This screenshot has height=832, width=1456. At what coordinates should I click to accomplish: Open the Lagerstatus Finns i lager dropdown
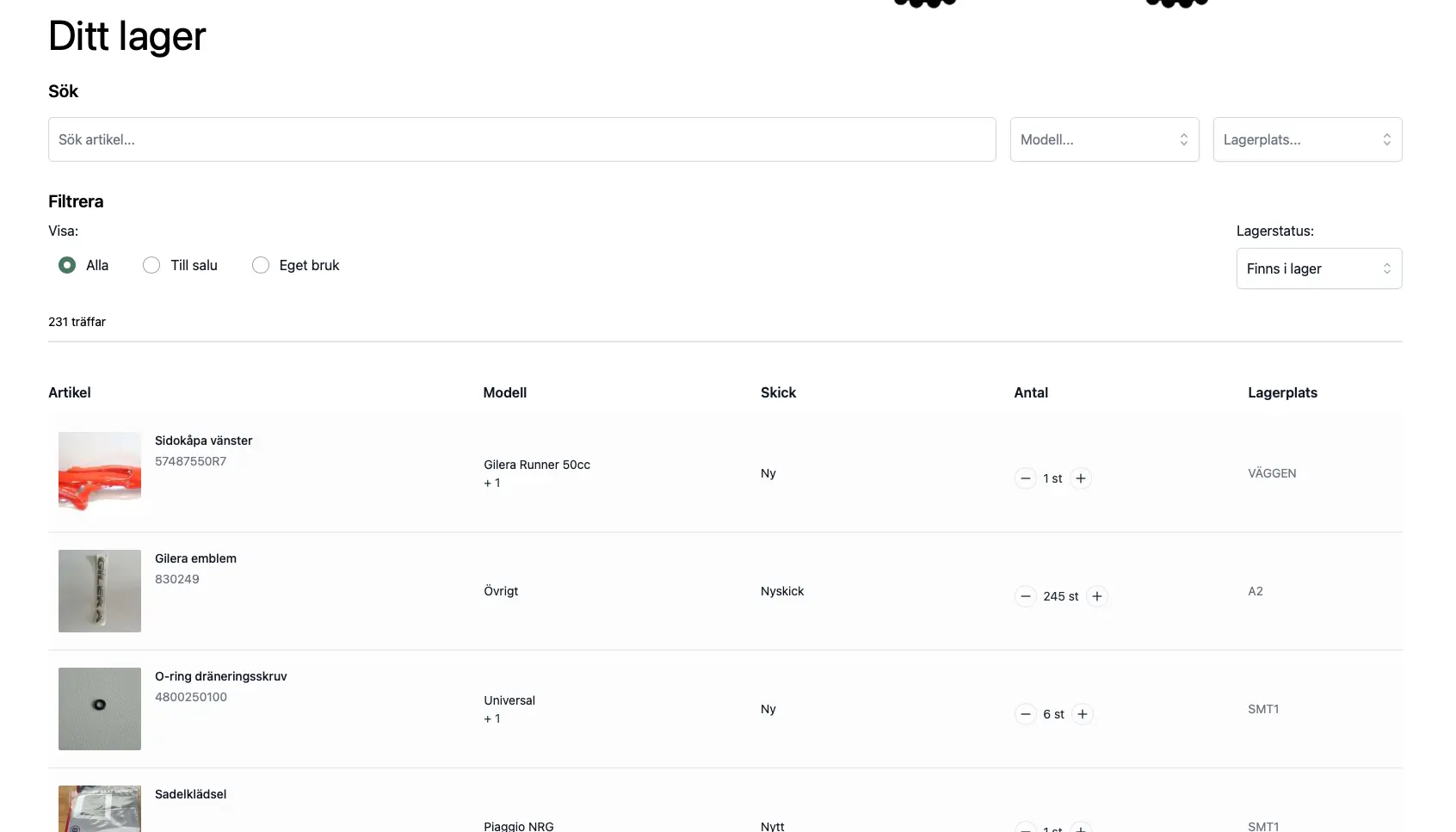1319,268
